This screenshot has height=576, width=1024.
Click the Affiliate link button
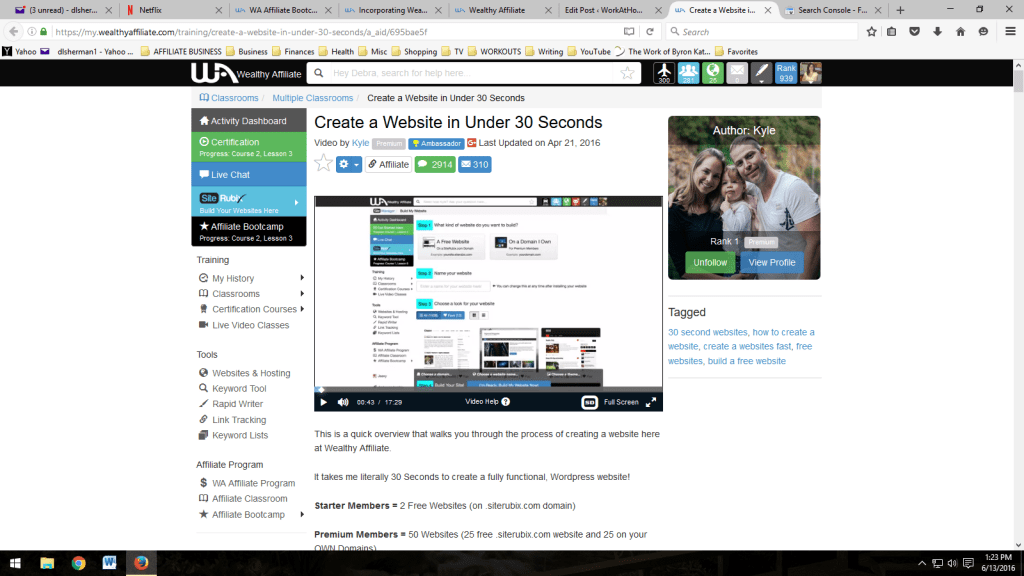coord(388,165)
